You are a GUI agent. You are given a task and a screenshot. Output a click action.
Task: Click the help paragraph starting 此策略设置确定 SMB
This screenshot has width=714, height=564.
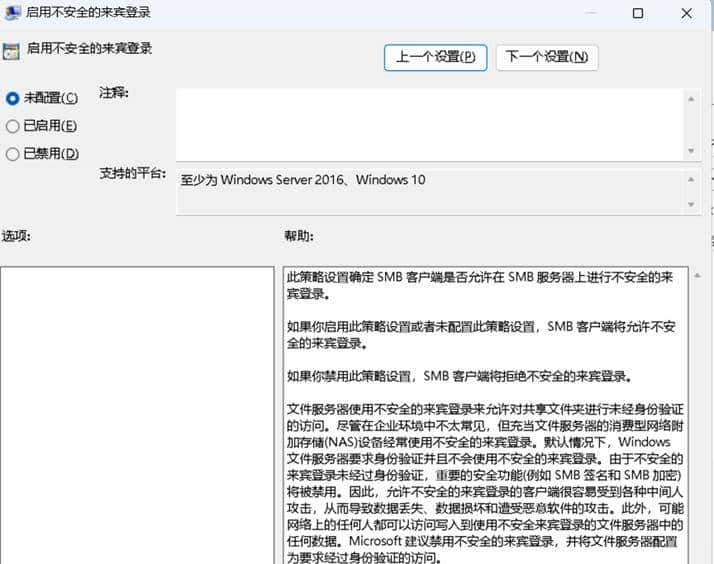pyautogui.click(x=480, y=285)
